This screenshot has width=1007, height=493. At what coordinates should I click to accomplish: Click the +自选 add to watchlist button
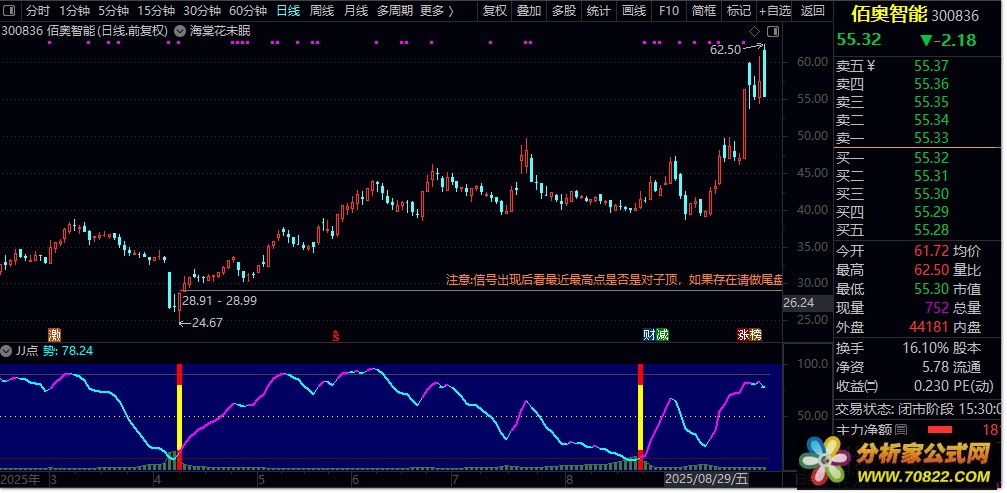(x=775, y=11)
